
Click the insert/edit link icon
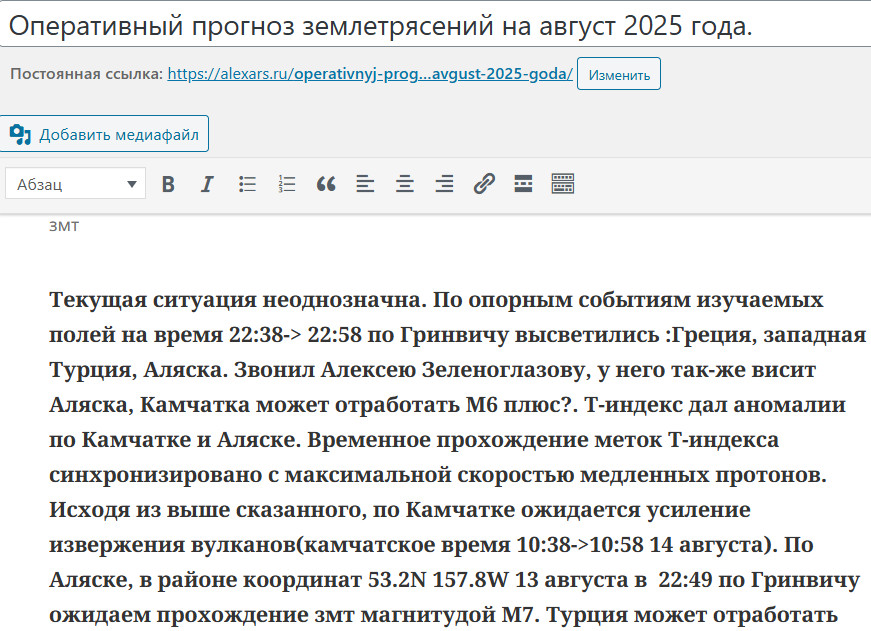pos(484,184)
